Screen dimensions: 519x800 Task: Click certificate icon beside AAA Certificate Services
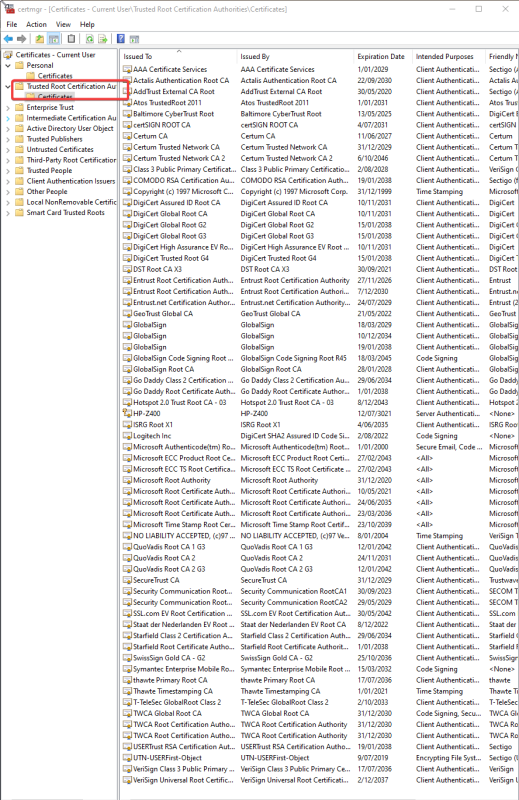(128, 69)
